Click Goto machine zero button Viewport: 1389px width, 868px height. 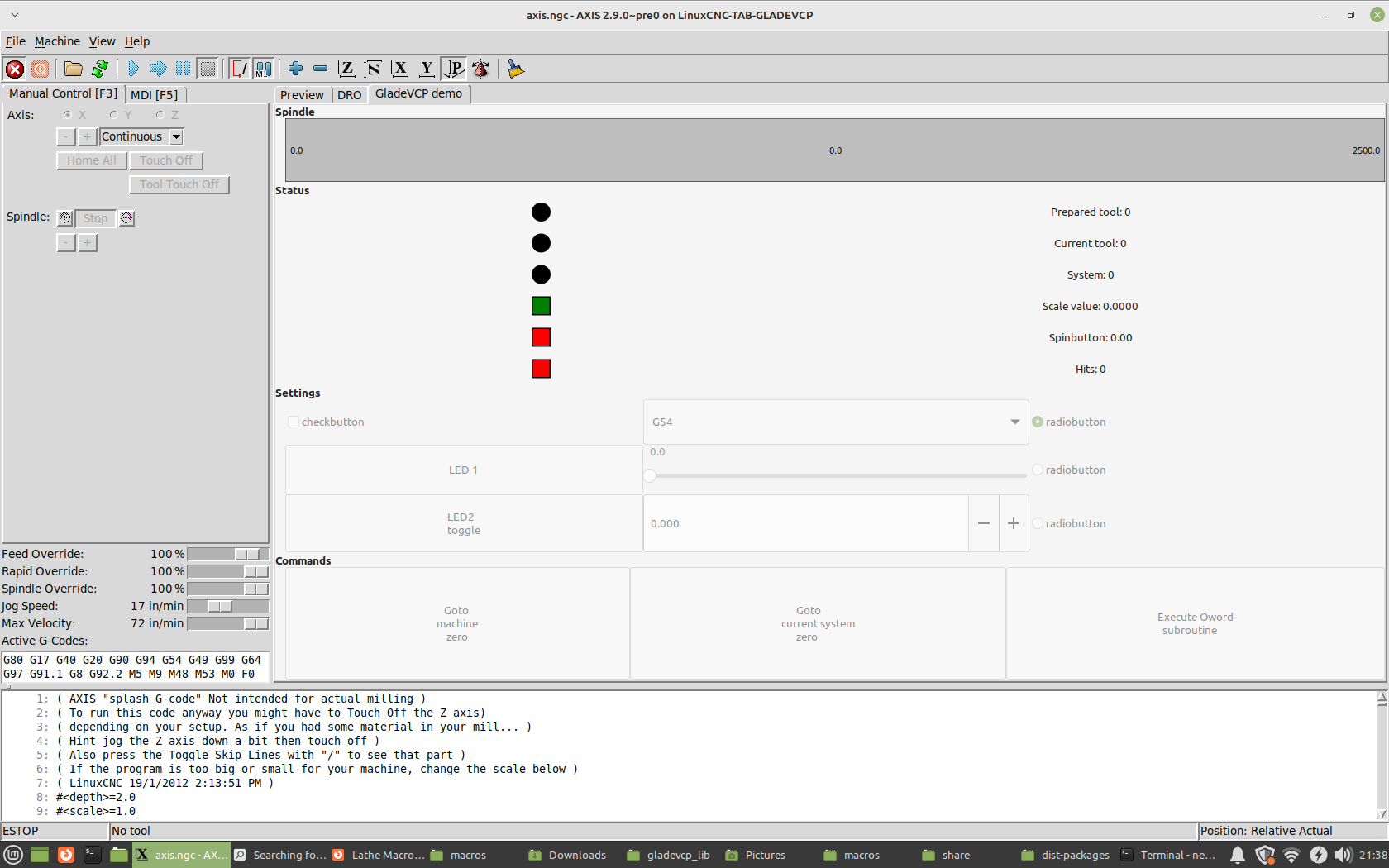pyautogui.click(x=457, y=623)
